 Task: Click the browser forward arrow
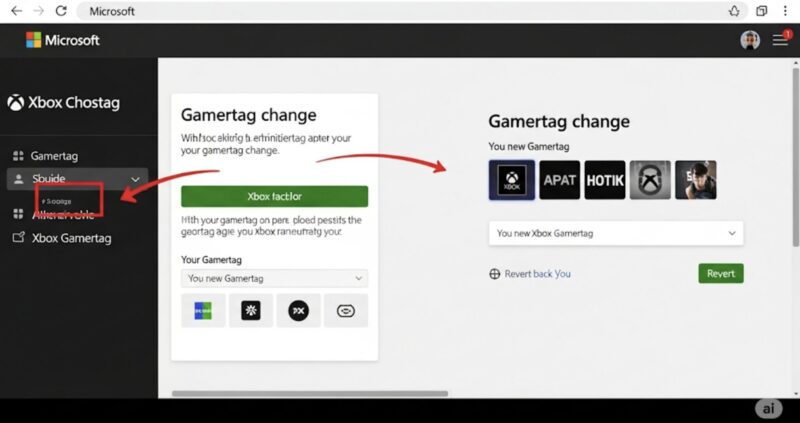pos(38,11)
